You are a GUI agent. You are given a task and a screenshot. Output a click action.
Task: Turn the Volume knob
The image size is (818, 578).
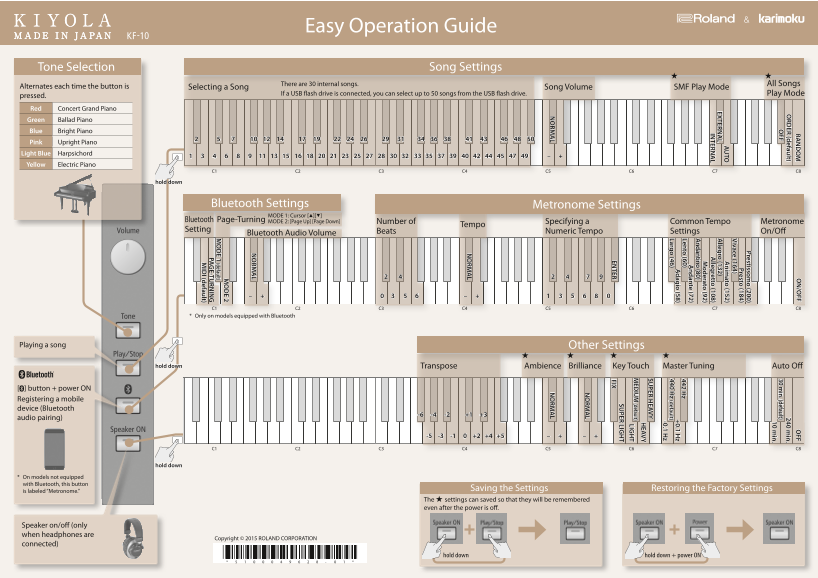128,257
